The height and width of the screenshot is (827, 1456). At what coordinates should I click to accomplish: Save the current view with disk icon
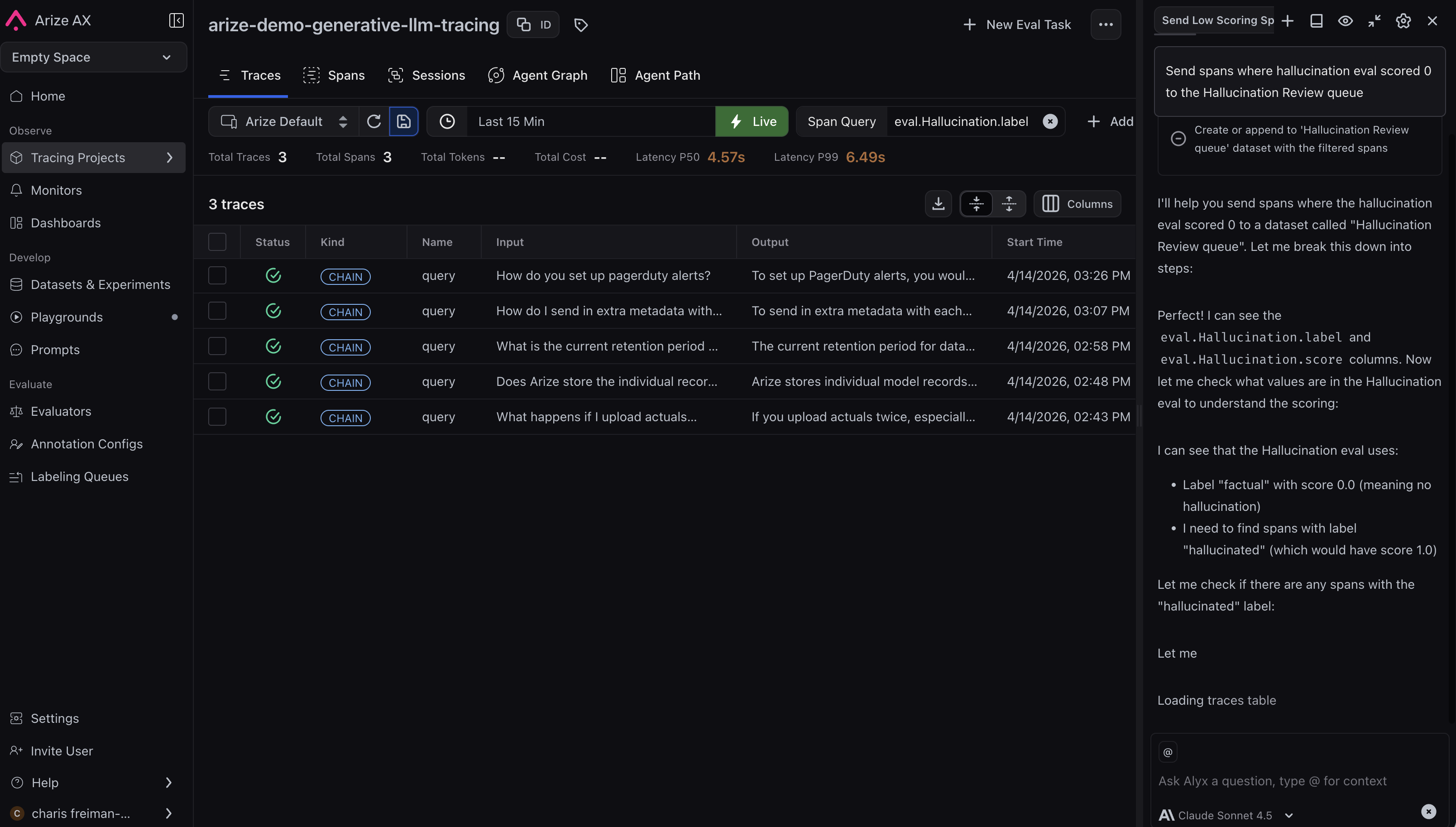click(403, 121)
